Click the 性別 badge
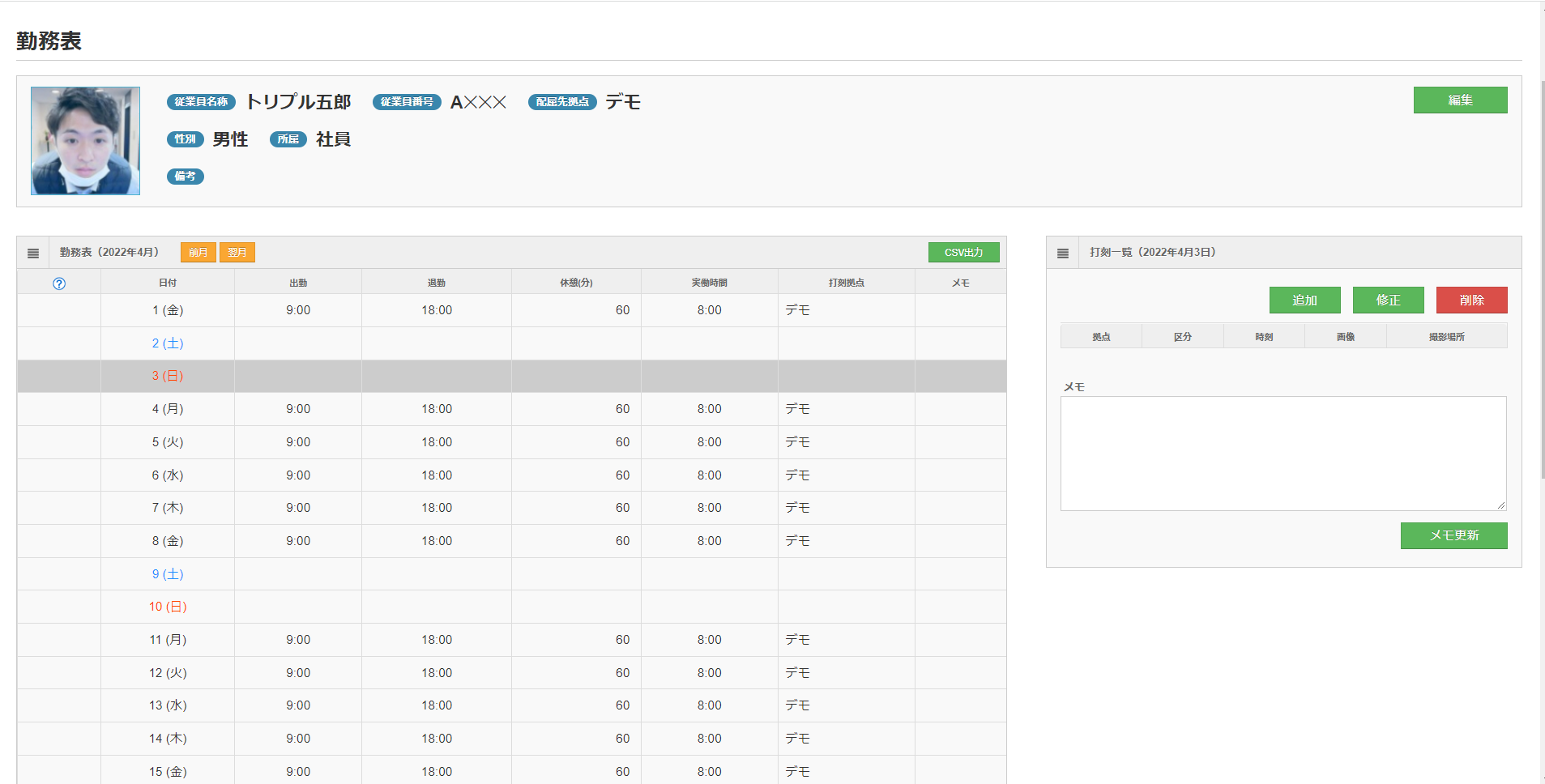 186,138
